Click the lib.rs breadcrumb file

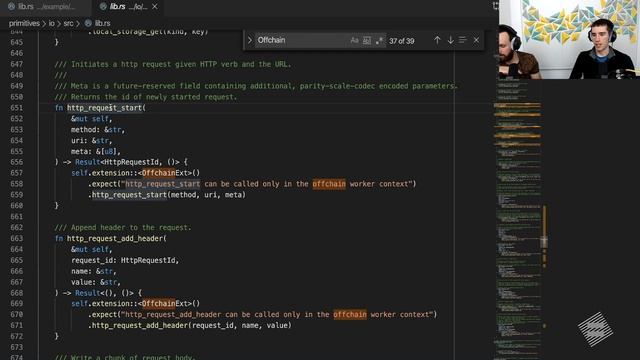(102, 23)
